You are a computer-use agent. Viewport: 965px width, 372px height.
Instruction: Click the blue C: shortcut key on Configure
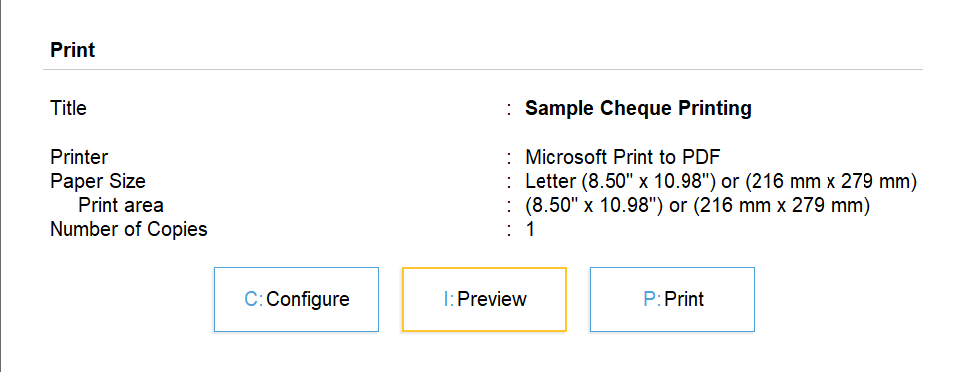(x=254, y=299)
